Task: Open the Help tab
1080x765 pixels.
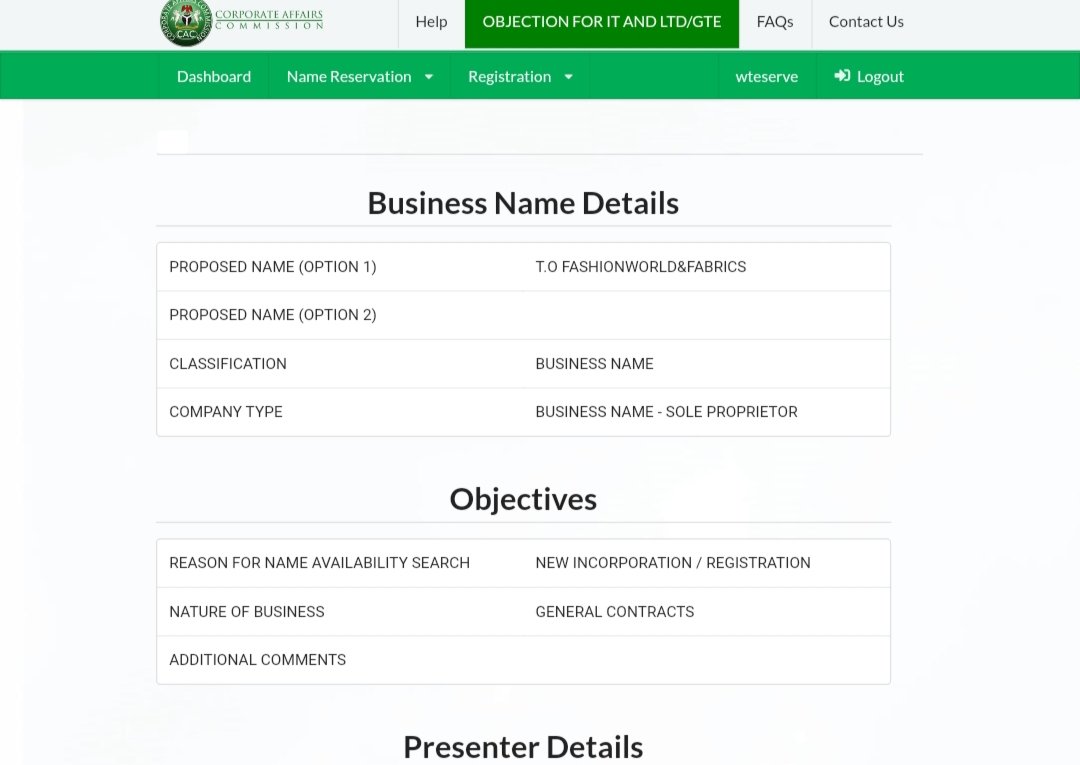Action: click(431, 22)
